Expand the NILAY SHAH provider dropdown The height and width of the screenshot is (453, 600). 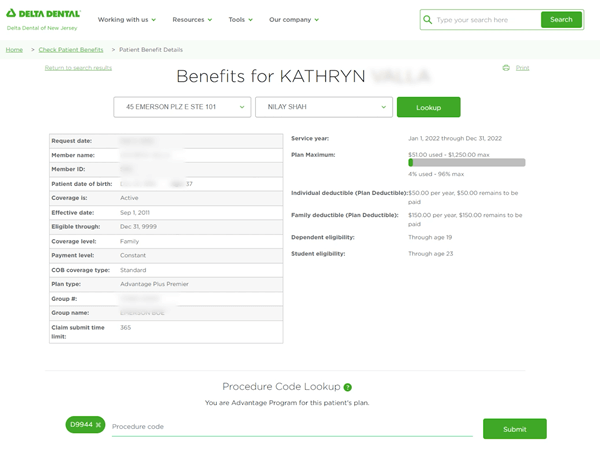point(324,107)
